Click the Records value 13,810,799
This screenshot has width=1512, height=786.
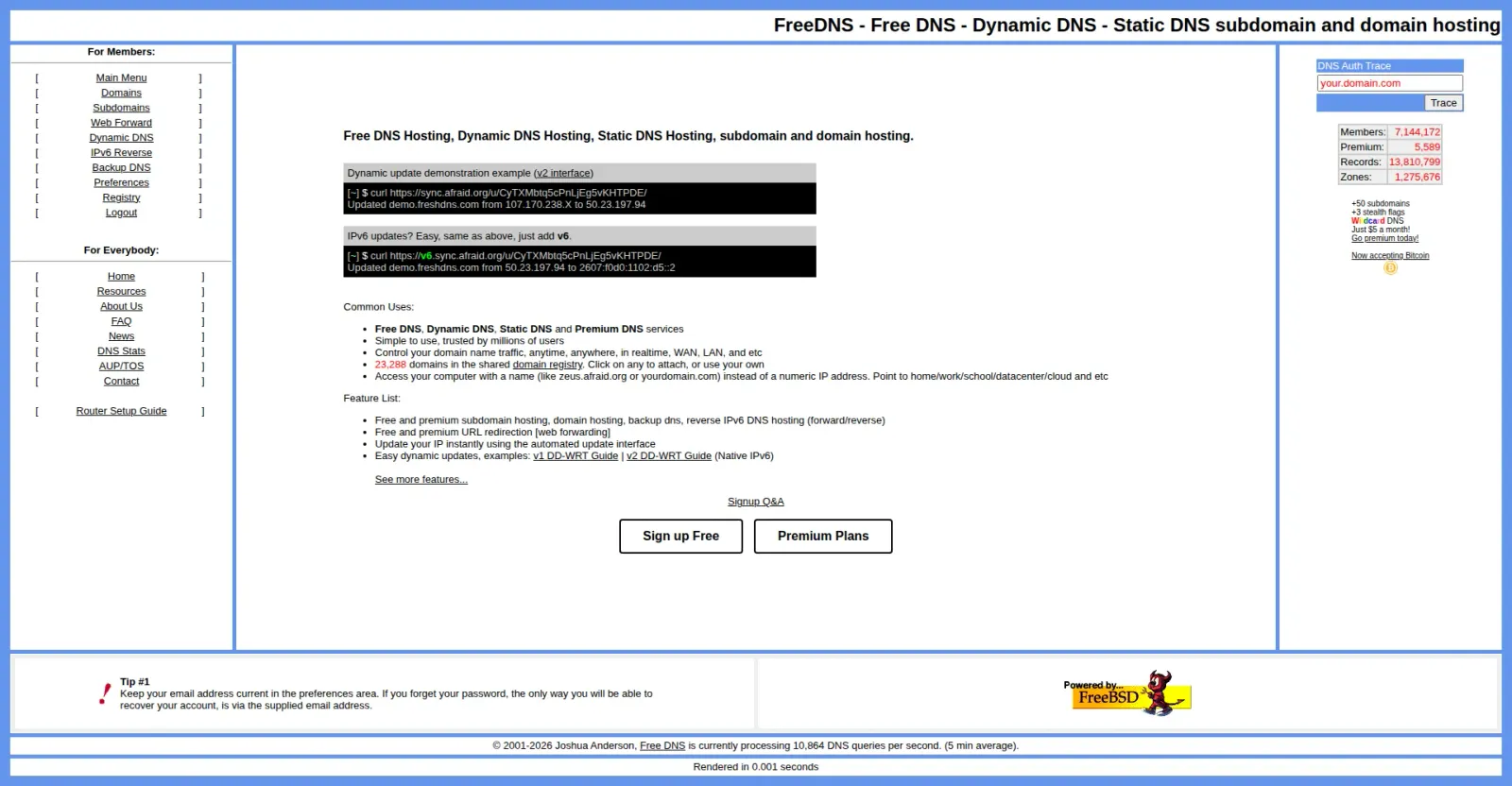[1415, 162]
